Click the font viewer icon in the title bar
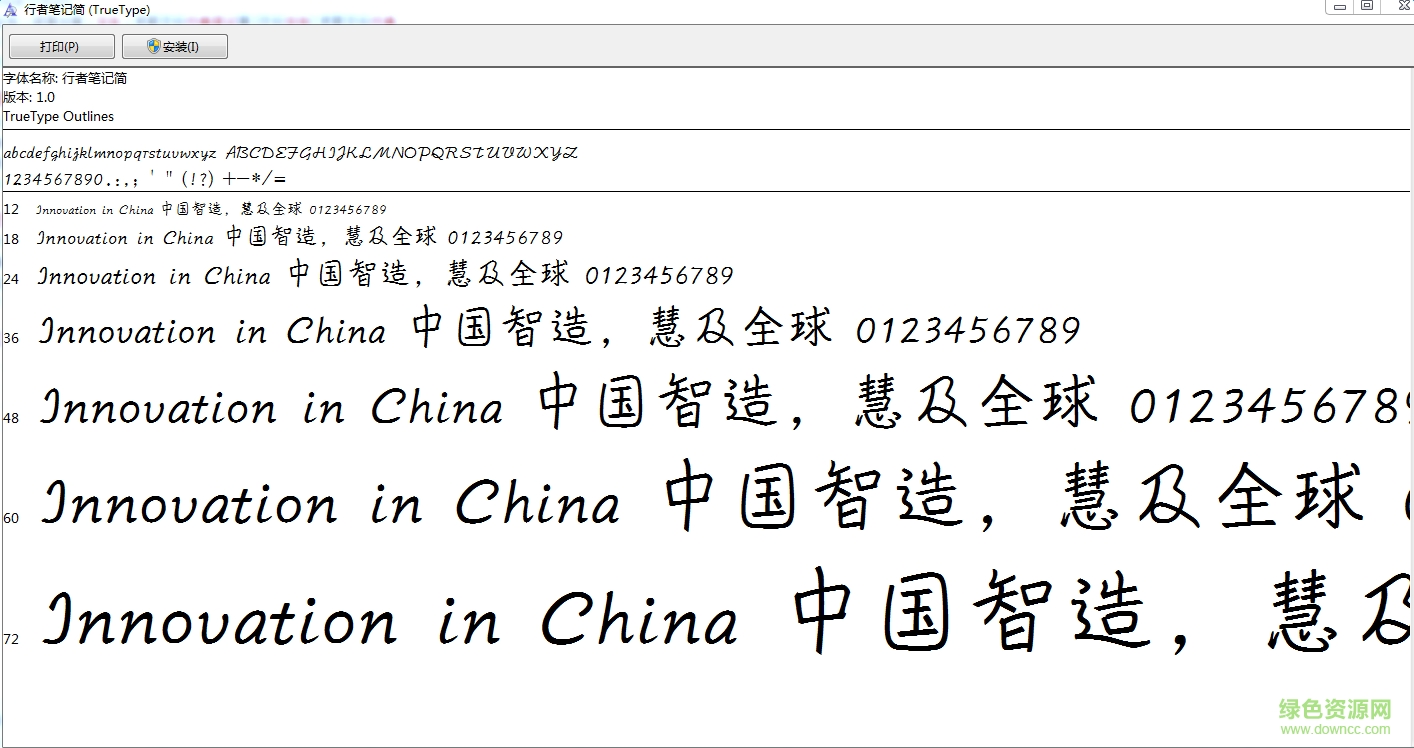 [x=9, y=9]
